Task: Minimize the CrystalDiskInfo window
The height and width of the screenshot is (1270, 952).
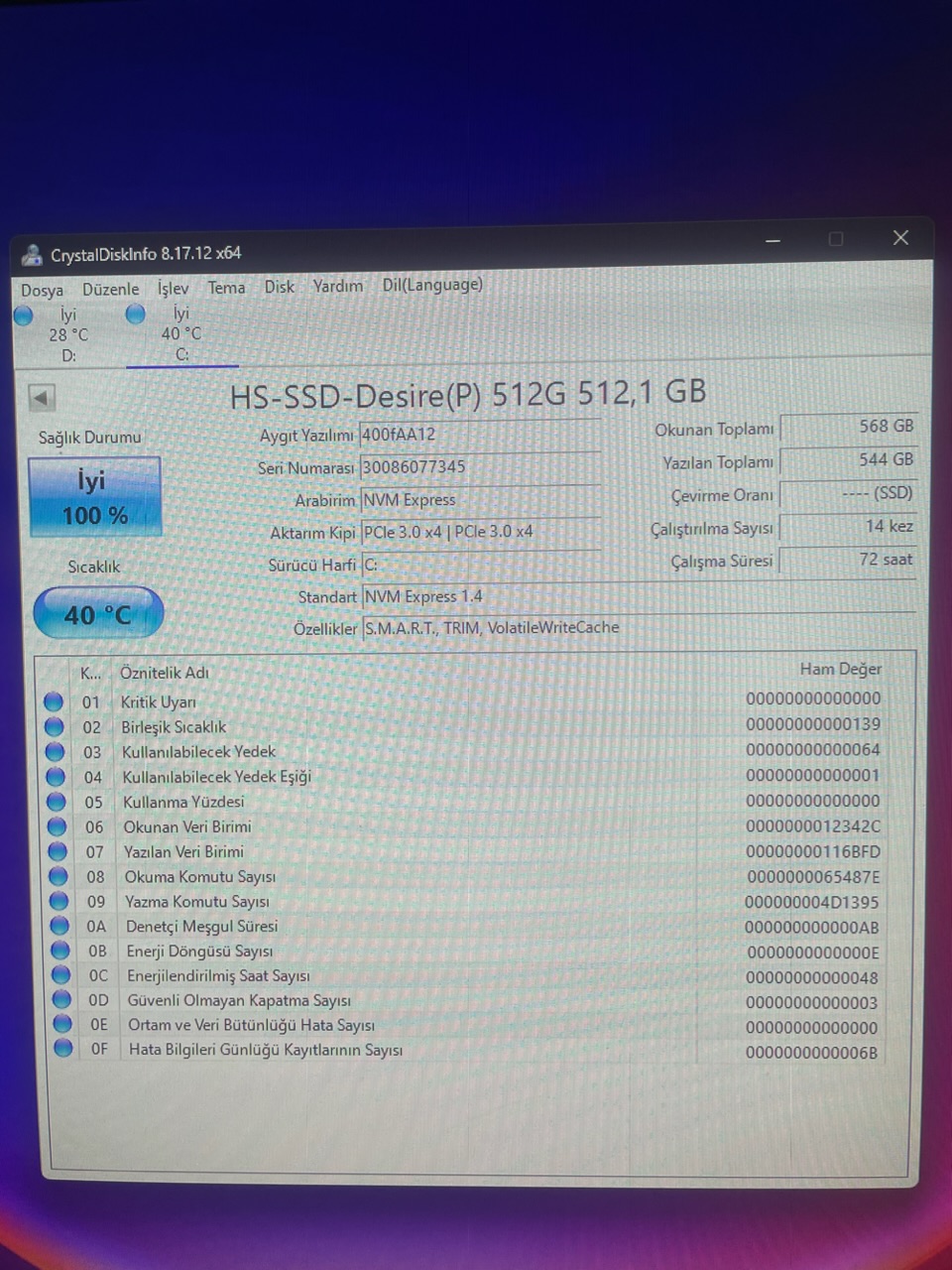Action: point(773,240)
